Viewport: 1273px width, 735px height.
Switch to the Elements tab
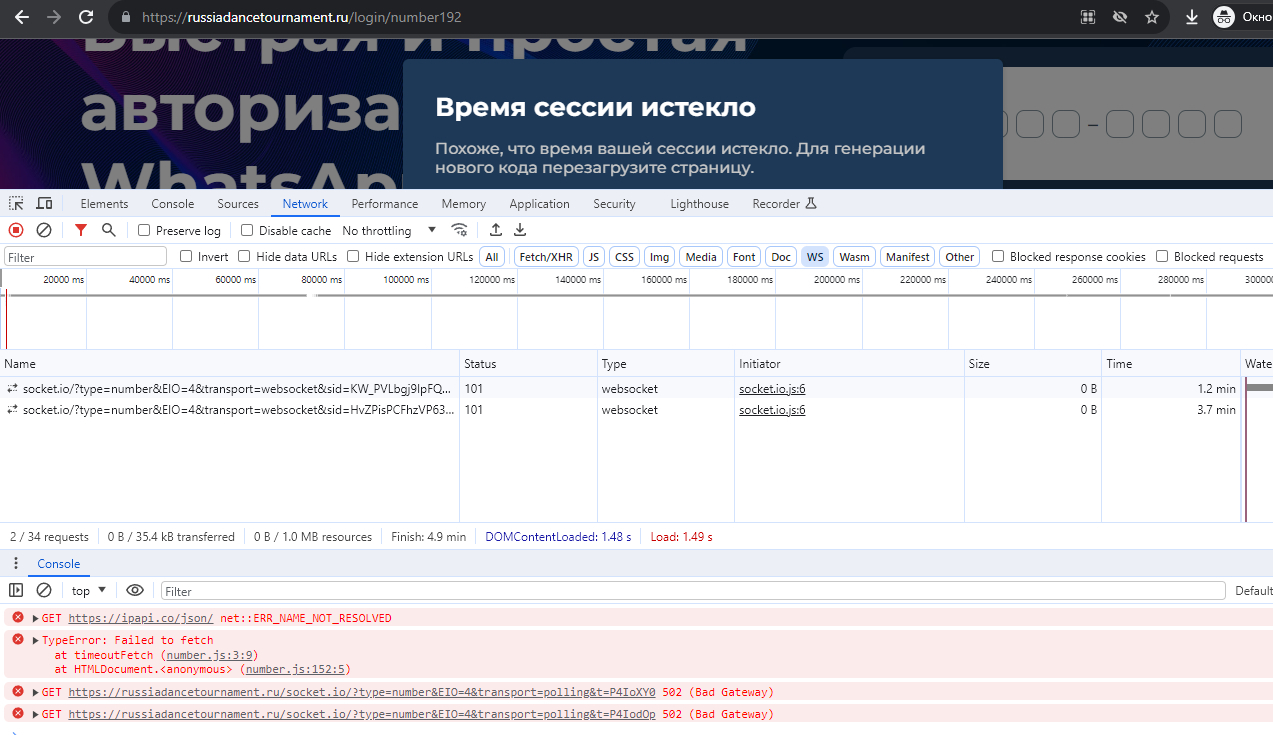(104, 204)
